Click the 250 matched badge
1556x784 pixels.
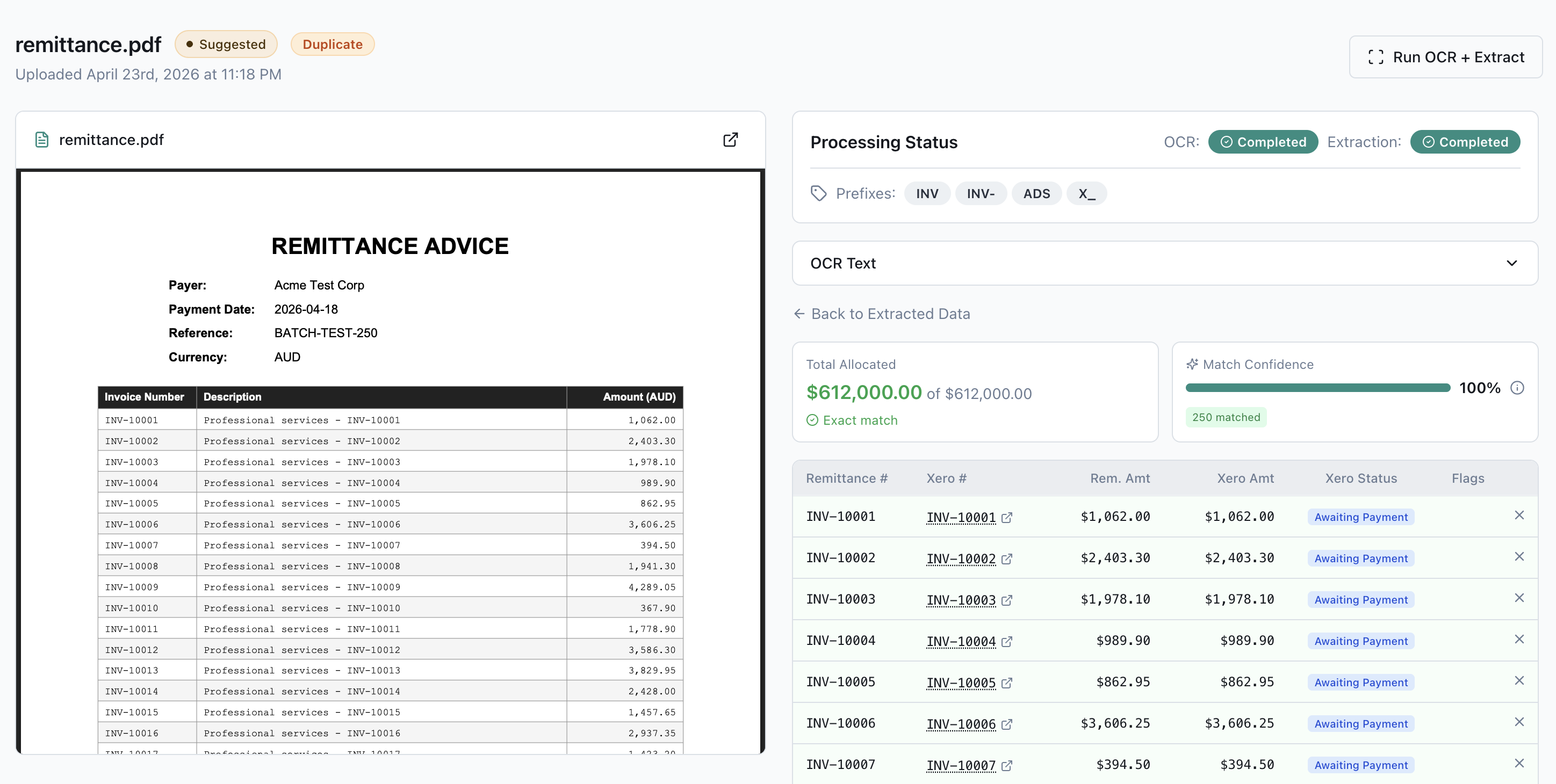point(1226,418)
